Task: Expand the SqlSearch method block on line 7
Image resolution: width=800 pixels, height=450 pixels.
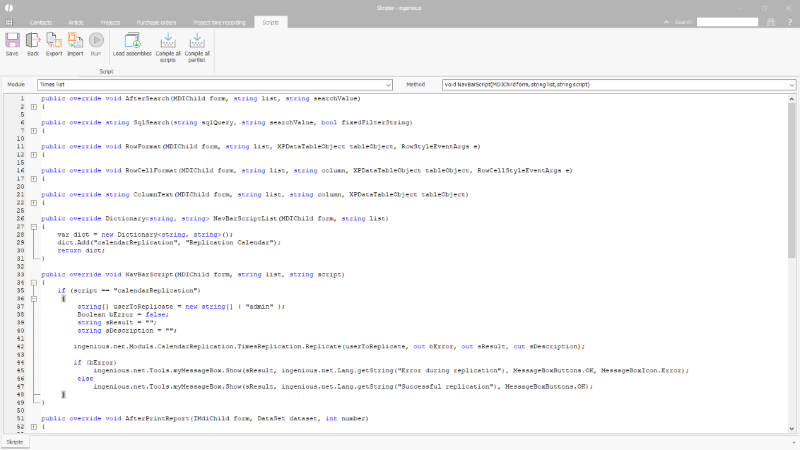Action: tap(34, 131)
